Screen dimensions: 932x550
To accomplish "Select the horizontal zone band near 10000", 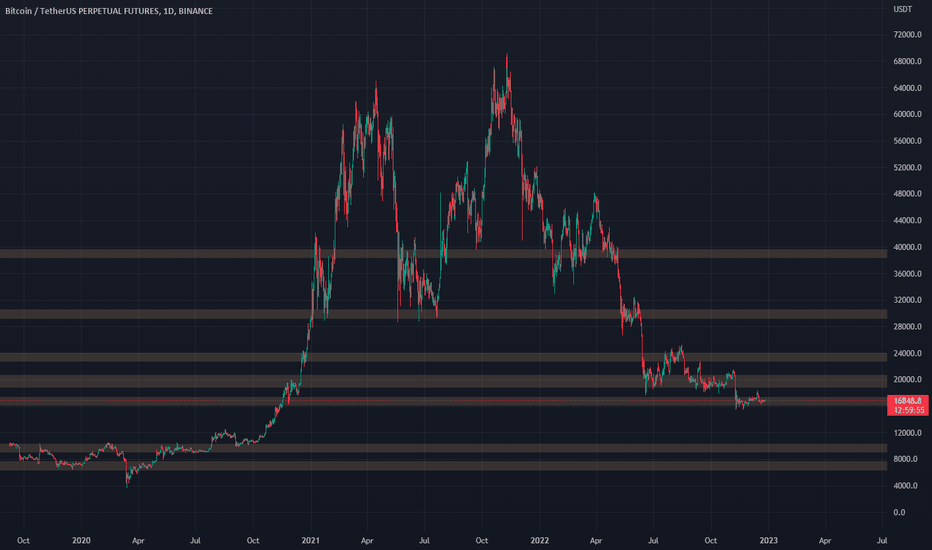I will click(x=443, y=448).
